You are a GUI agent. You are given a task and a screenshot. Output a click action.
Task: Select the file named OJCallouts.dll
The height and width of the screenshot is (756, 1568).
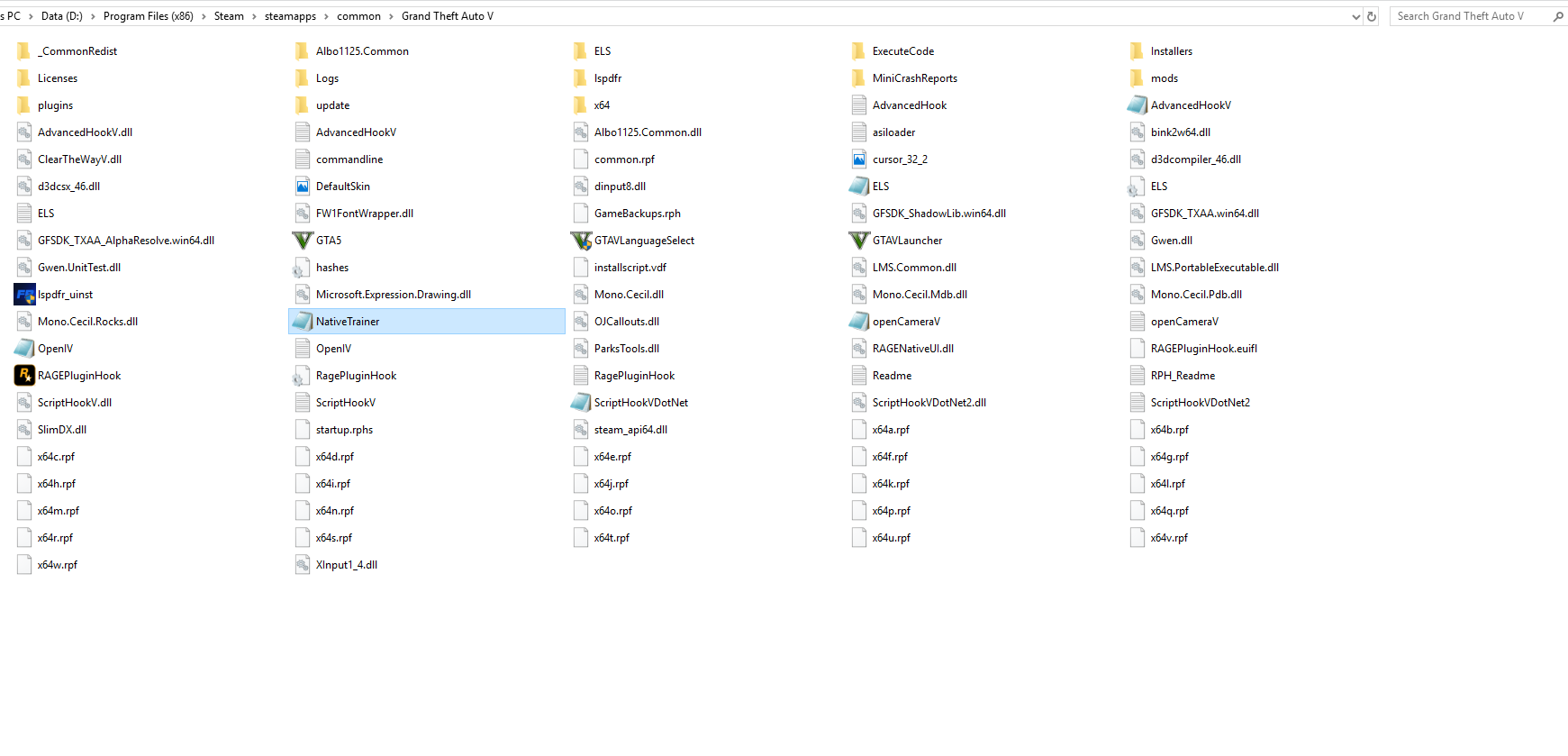[x=627, y=322]
